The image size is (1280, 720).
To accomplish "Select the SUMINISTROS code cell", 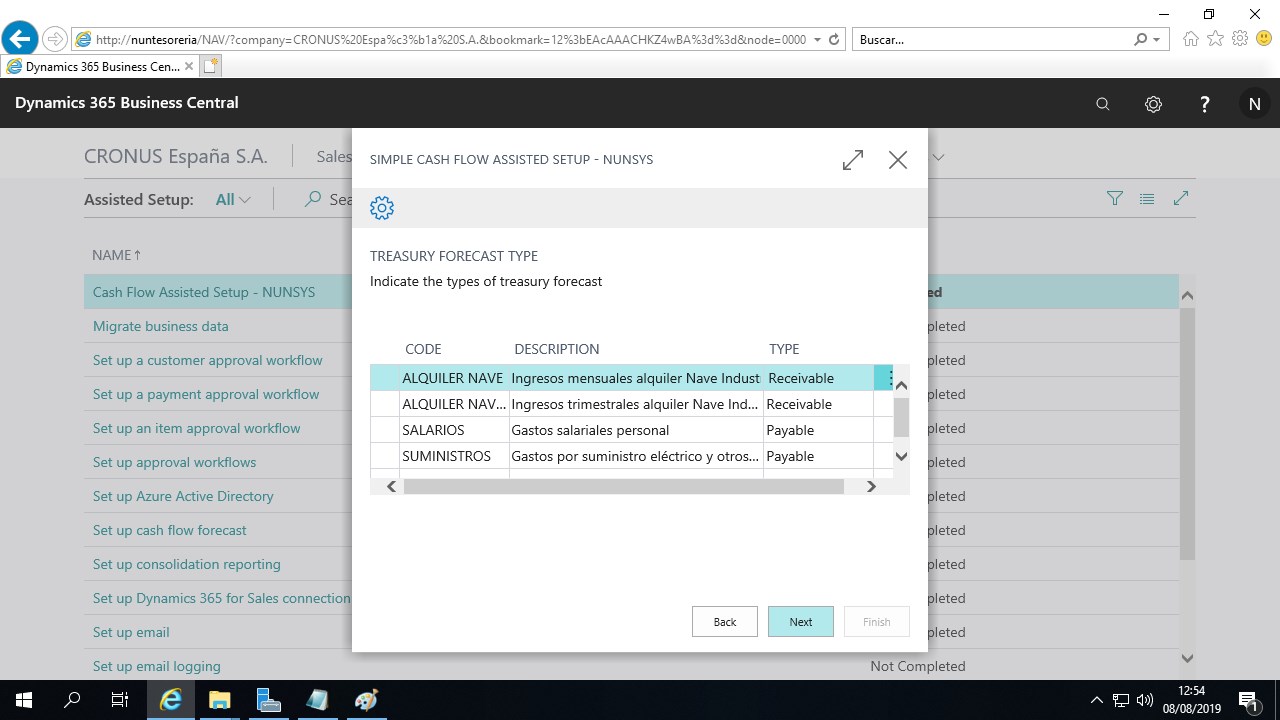I will 454,456.
